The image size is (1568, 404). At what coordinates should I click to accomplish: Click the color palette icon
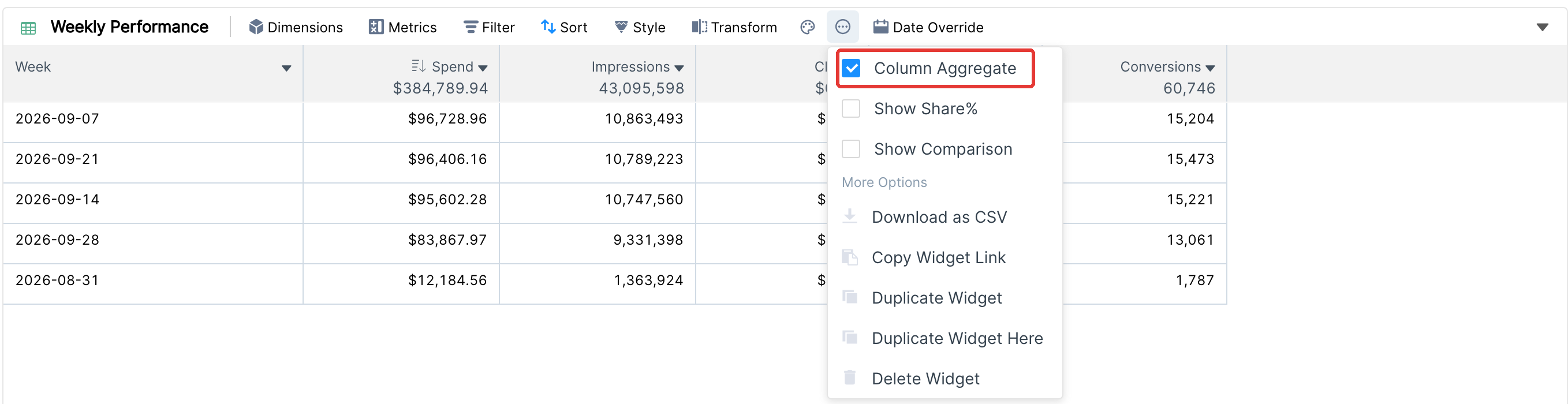807,27
